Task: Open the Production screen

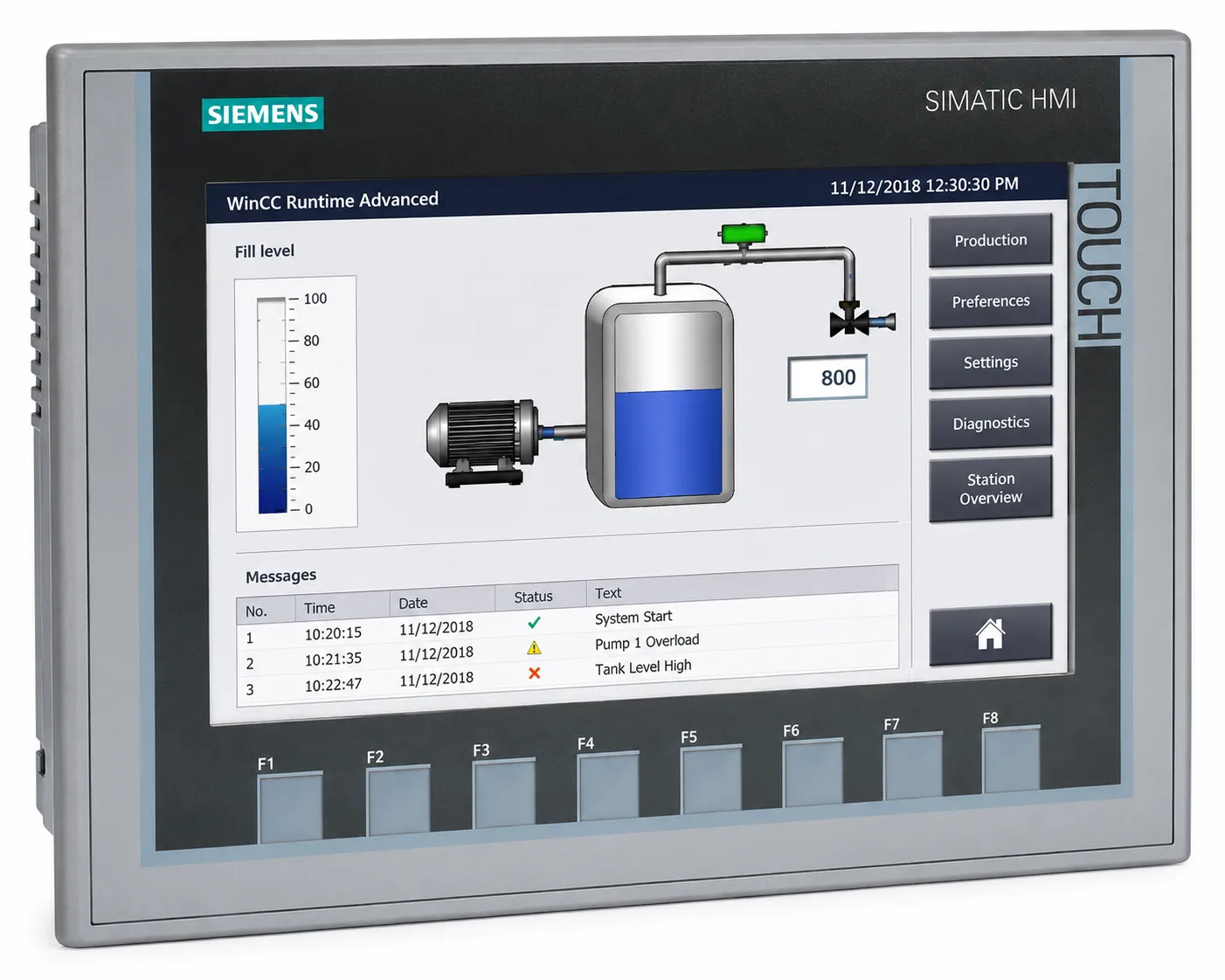Action: 990,240
